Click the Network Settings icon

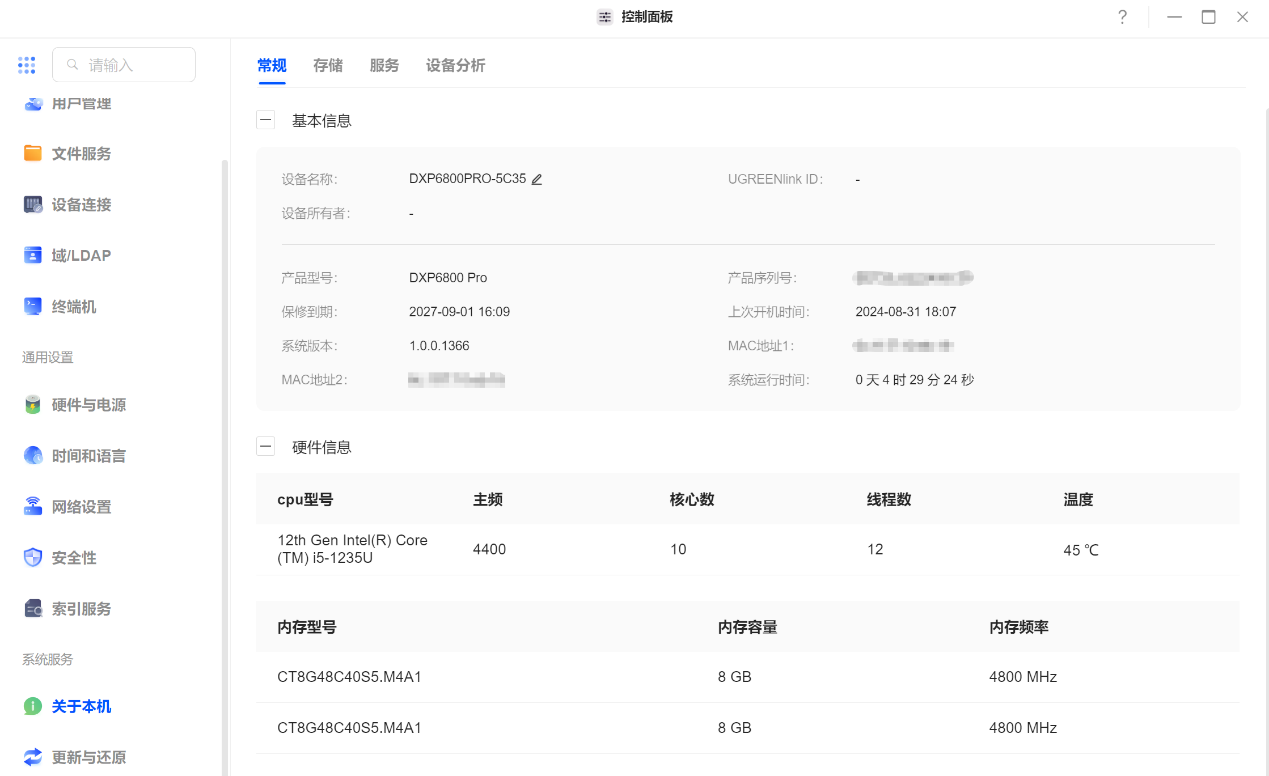(33, 507)
